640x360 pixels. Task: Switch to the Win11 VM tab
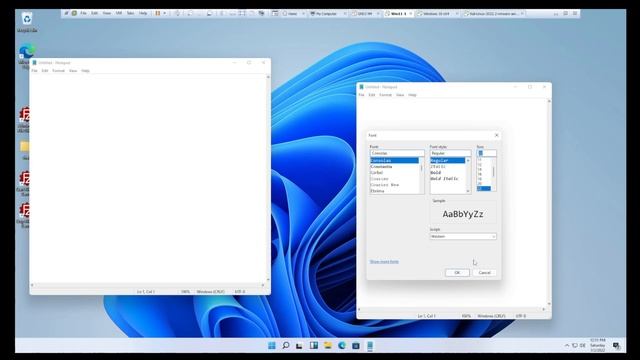tap(399, 13)
